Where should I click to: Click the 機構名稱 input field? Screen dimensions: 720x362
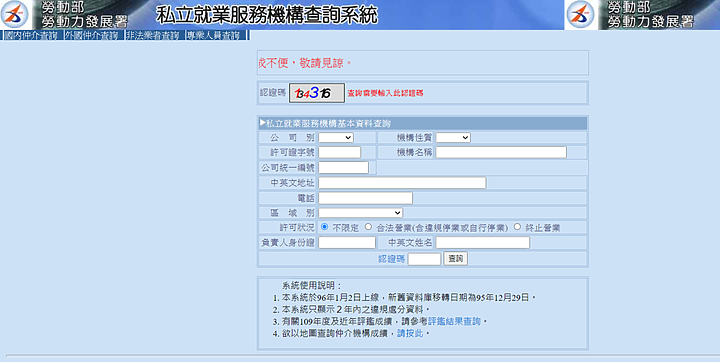click(x=501, y=152)
